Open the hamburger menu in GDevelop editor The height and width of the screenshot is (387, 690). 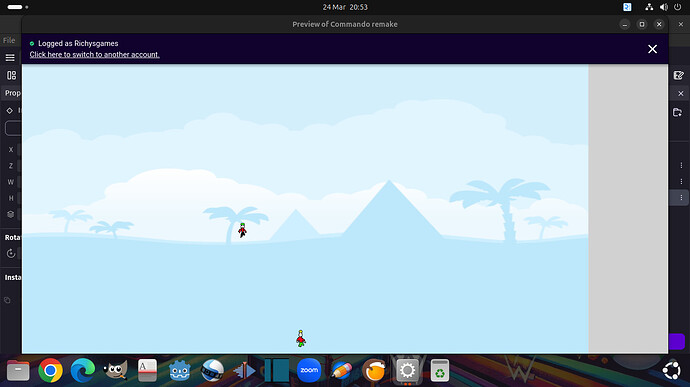tap(10, 58)
